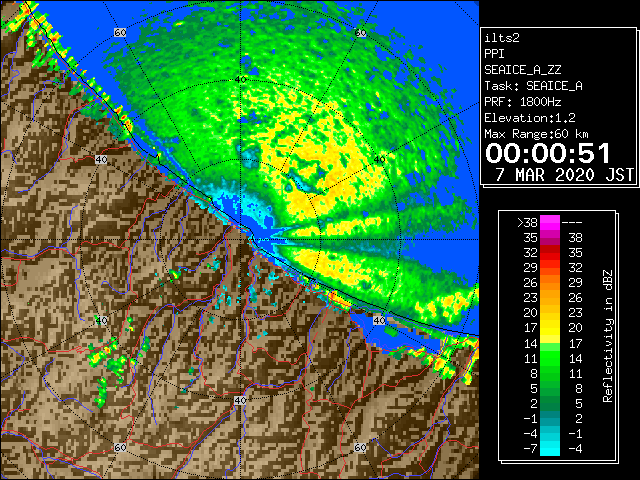Click the '---' legend label
Viewport: 640px width, 480px height.
[x=572, y=223]
